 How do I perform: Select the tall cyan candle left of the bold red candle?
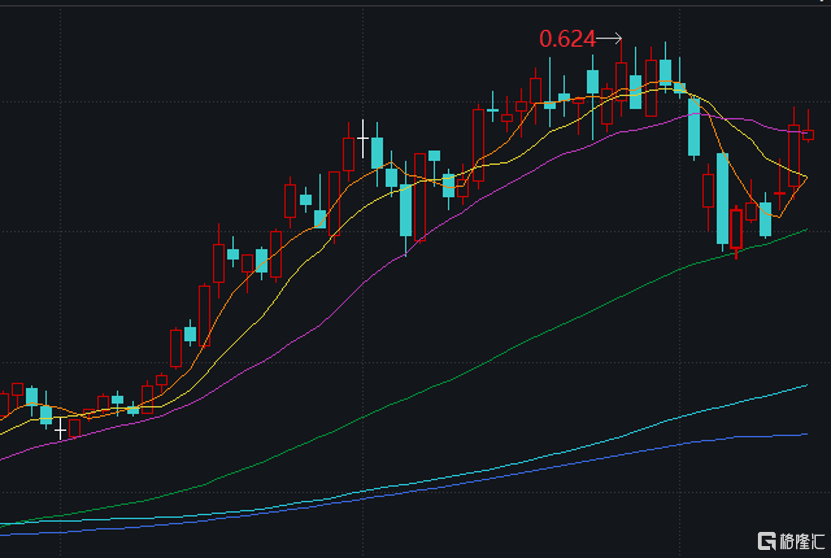click(x=722, y=198)
